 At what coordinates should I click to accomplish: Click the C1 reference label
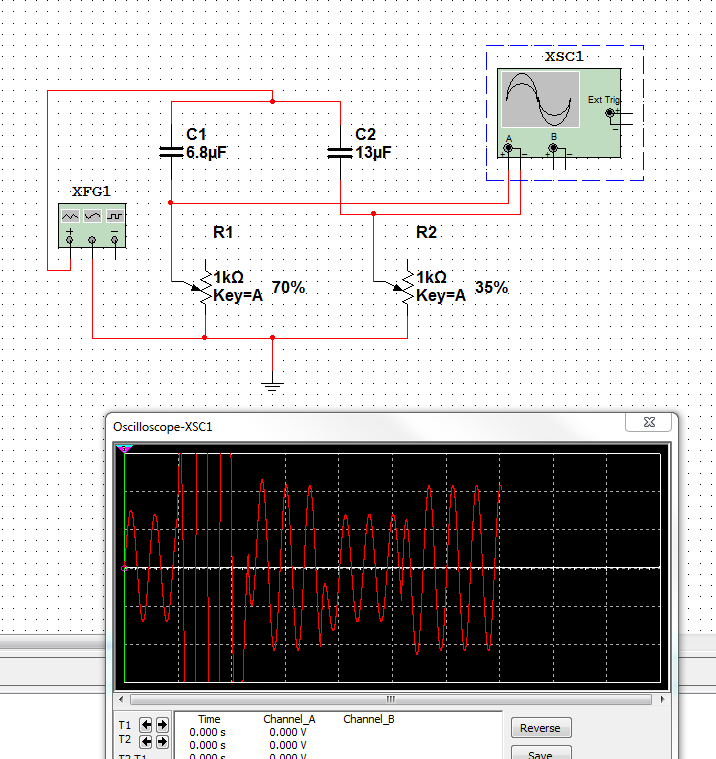pyautogui.click(x=196, y=134)
